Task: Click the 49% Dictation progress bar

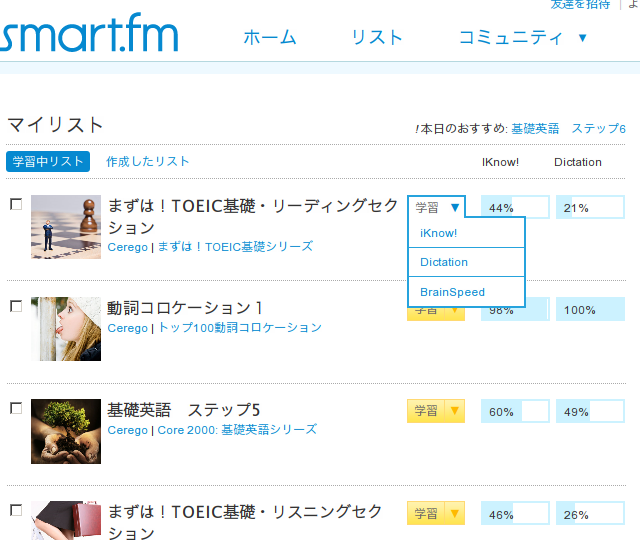Action: point(590,411)
